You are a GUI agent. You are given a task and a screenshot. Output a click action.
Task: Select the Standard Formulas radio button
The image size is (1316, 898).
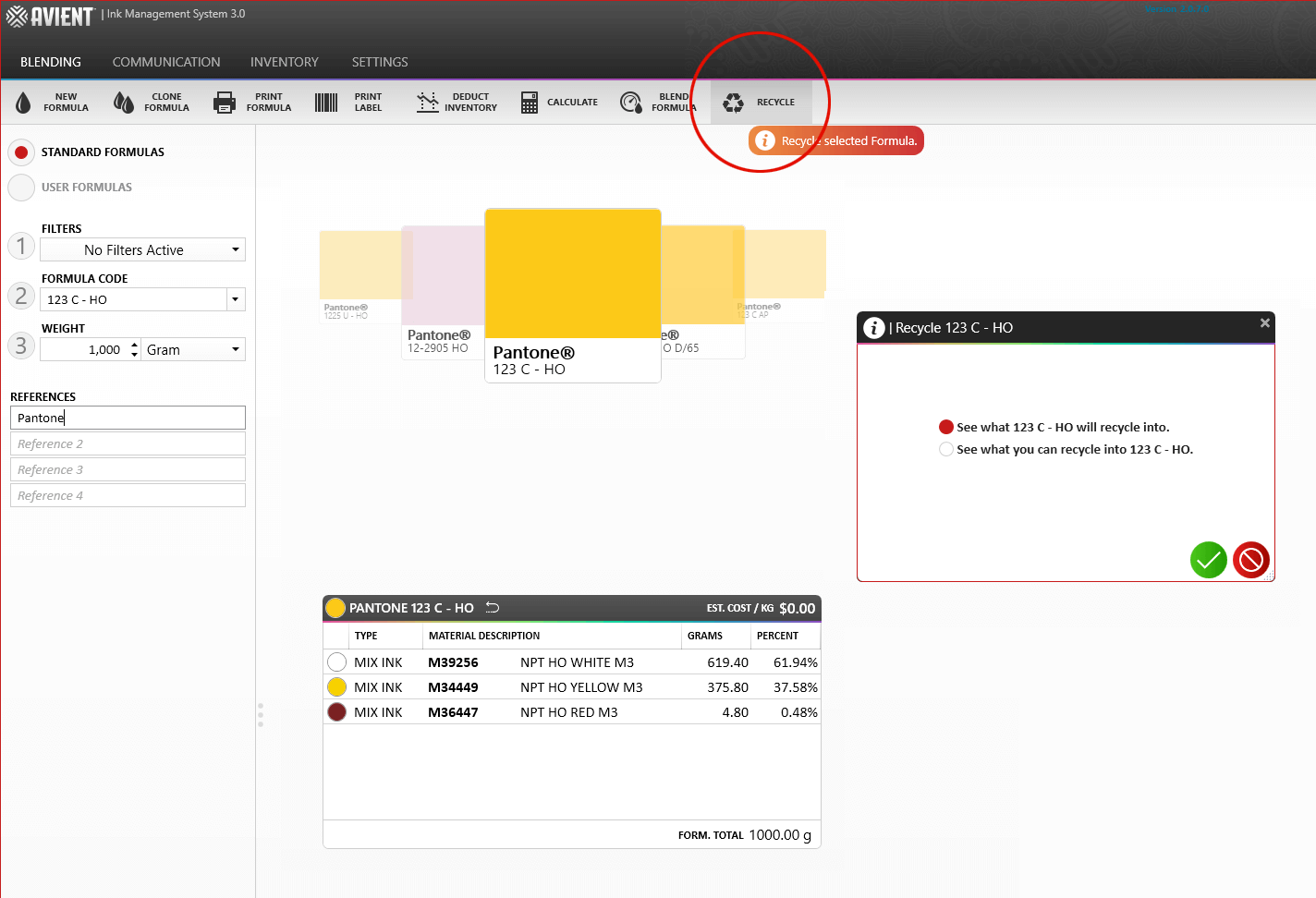(21, 152)
